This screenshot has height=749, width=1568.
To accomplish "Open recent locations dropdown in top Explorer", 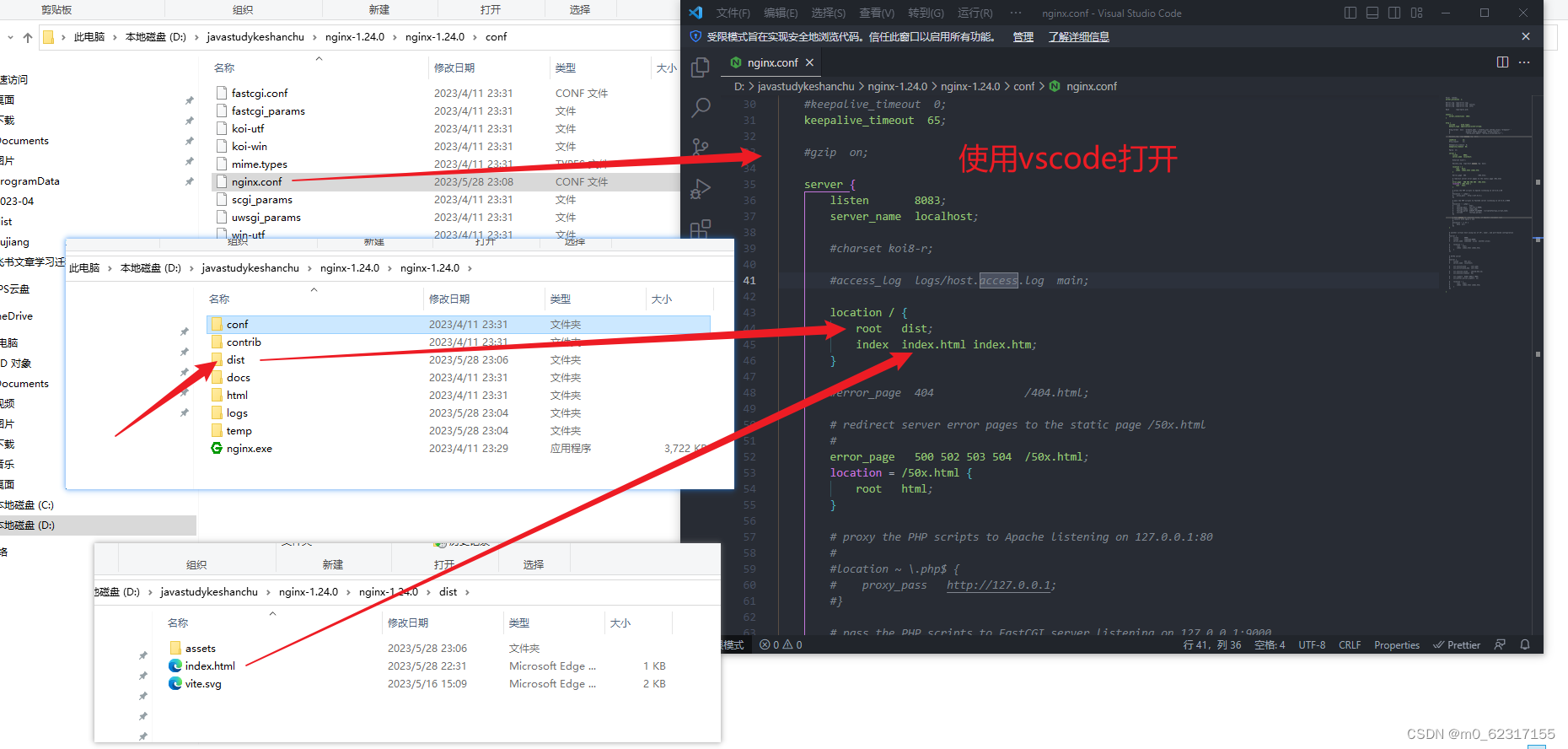I will [x=10, y=37].
